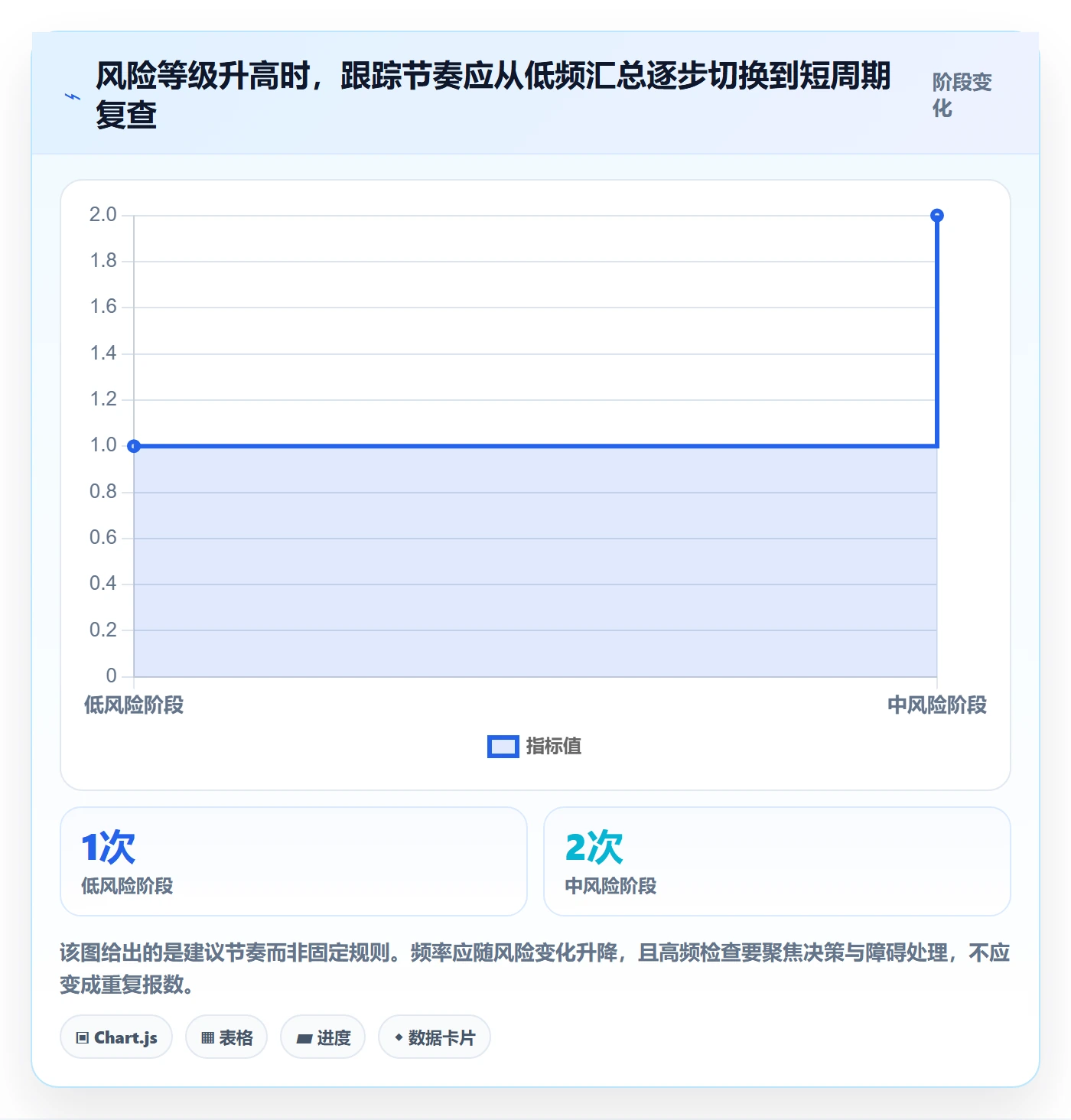Click the diamond icon in 数据卡片 chip
The image size is (1071, 1120).
coord(399,1037)
